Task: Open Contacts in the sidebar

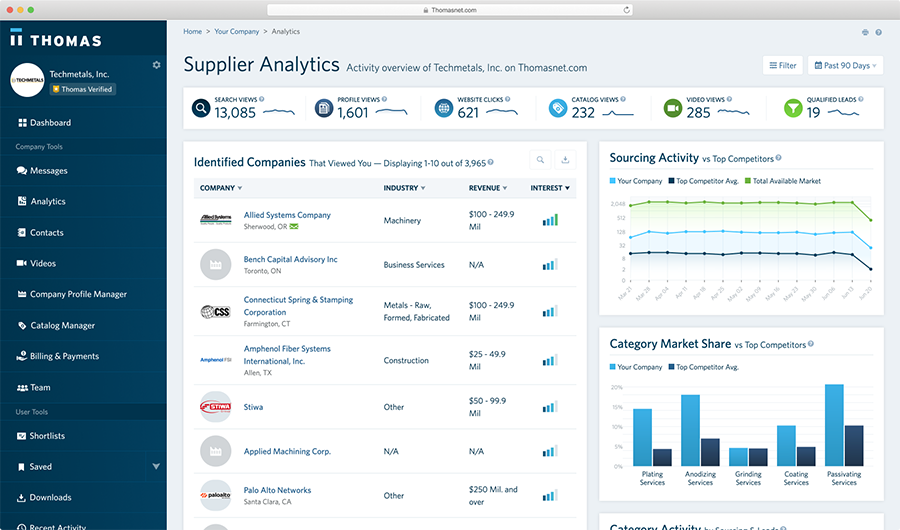Action: click(83, 233)
